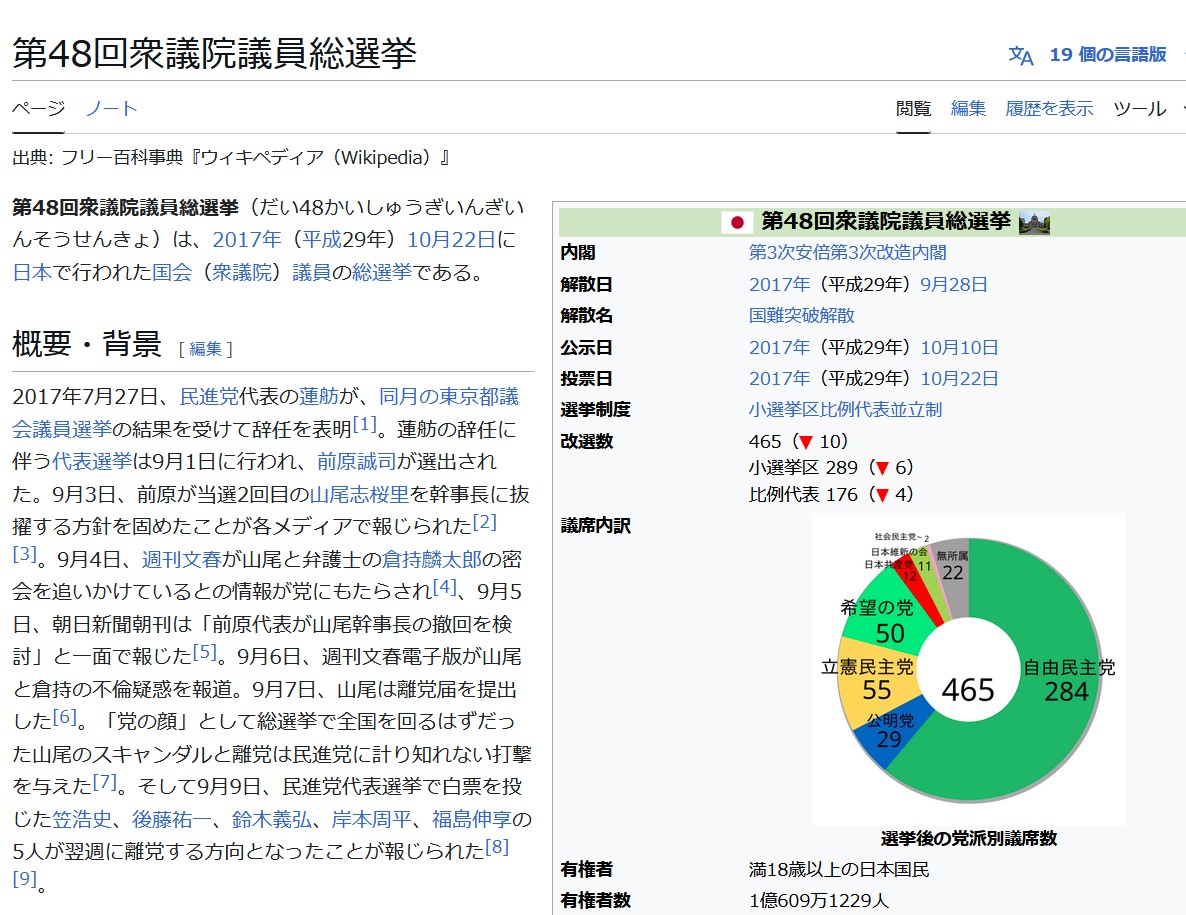
Task: Jump to citation 6
Action: pos(64,716)
